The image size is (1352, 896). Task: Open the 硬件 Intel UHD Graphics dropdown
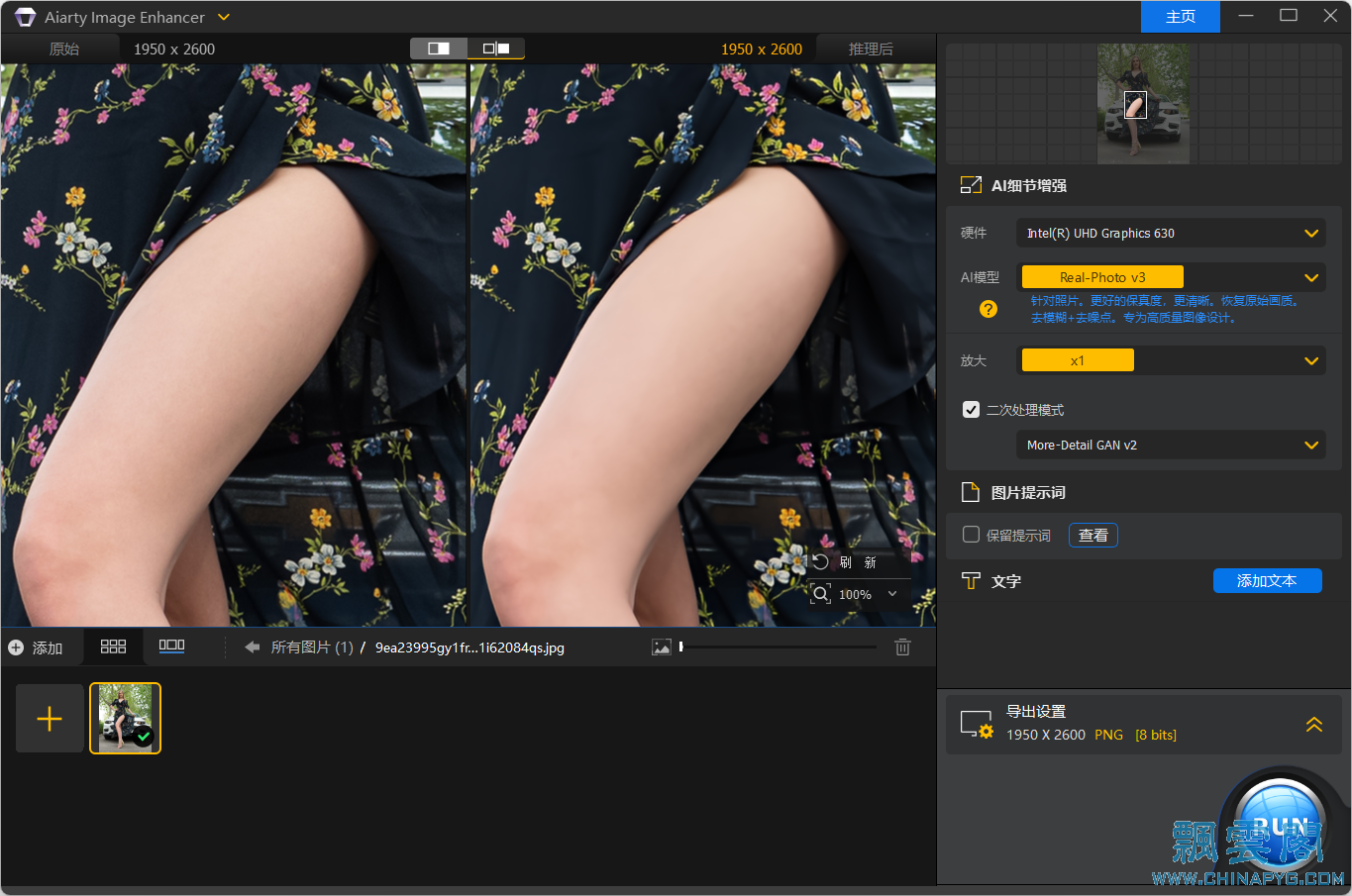coord(1171,234)
